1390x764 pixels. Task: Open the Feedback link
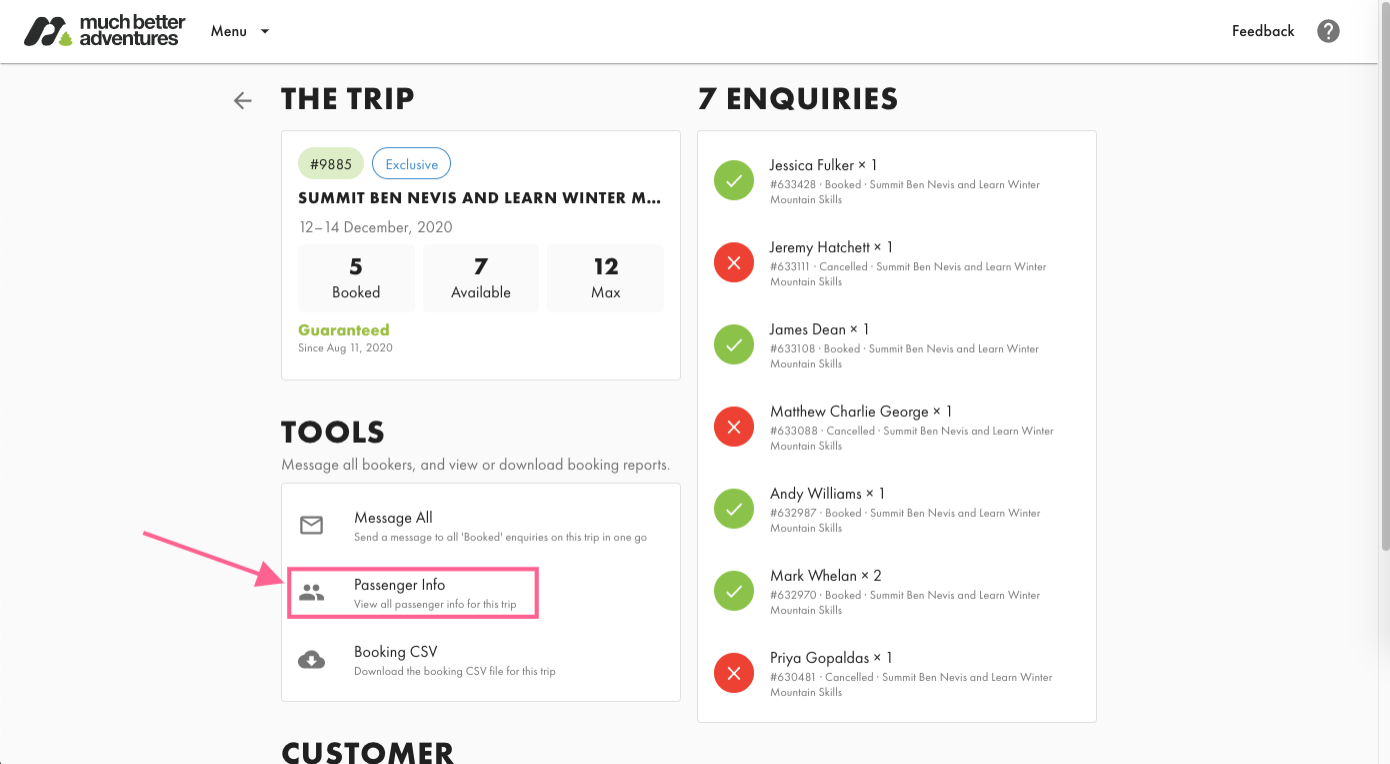pyautogui.click(x=1262, y=31)
